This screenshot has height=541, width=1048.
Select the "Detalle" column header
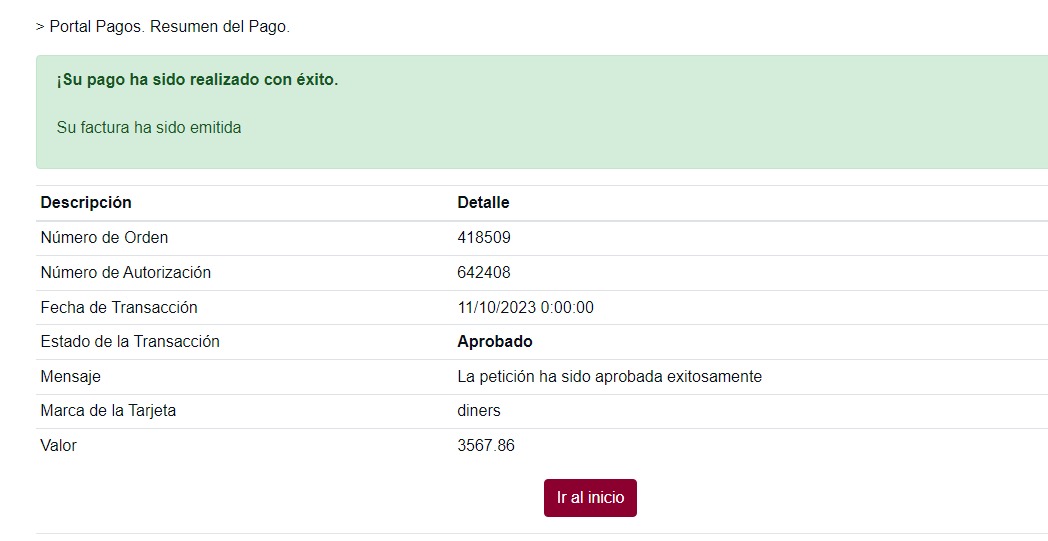pos(483,203)
